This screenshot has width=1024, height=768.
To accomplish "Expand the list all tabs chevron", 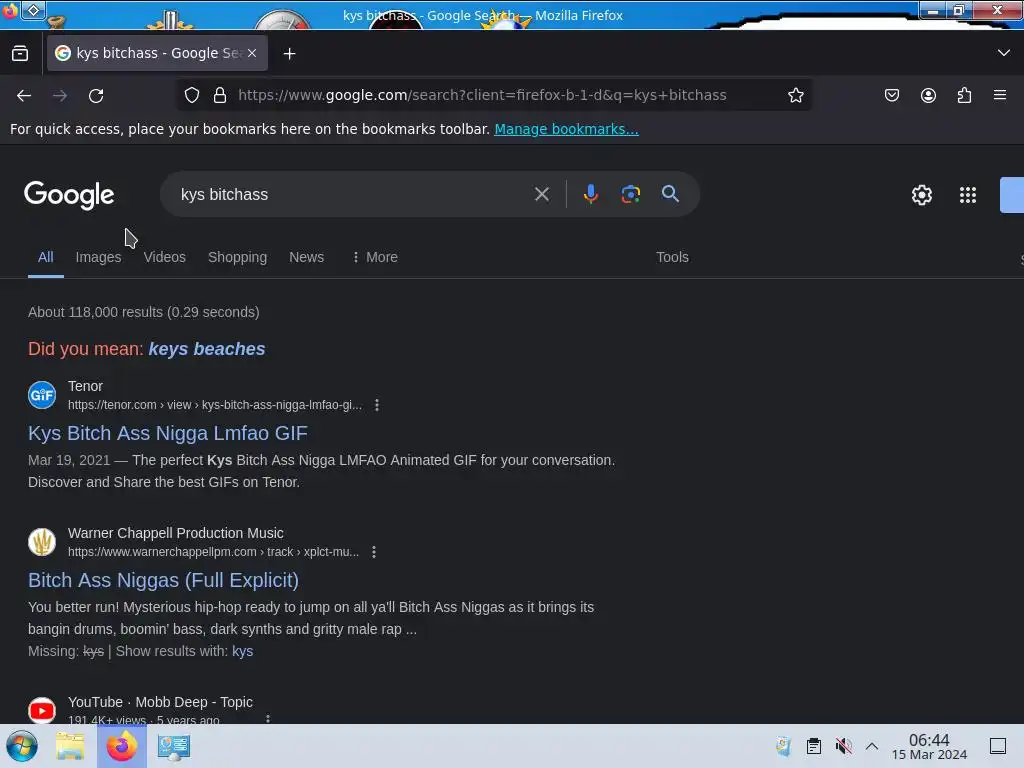I will [1004, 53].
